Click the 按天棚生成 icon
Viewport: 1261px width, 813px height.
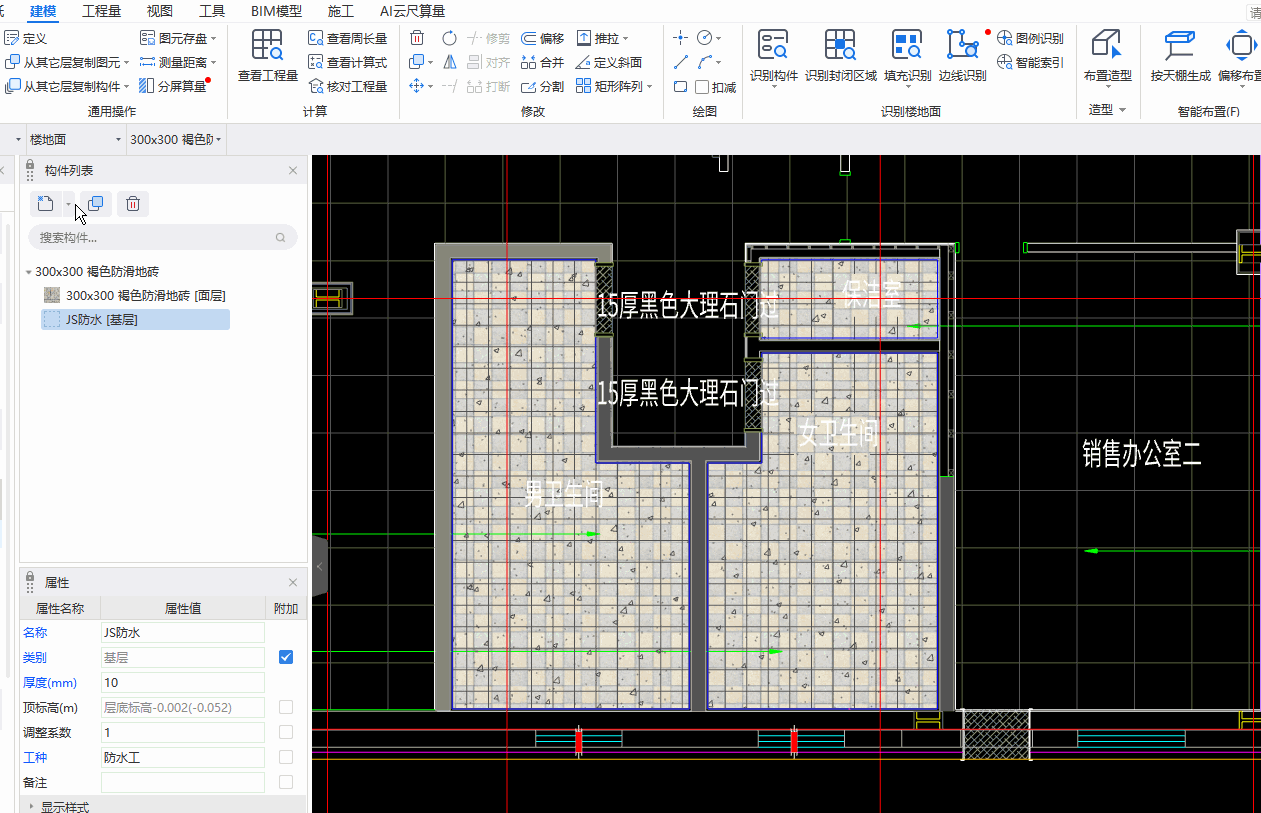pos(1180,56)
